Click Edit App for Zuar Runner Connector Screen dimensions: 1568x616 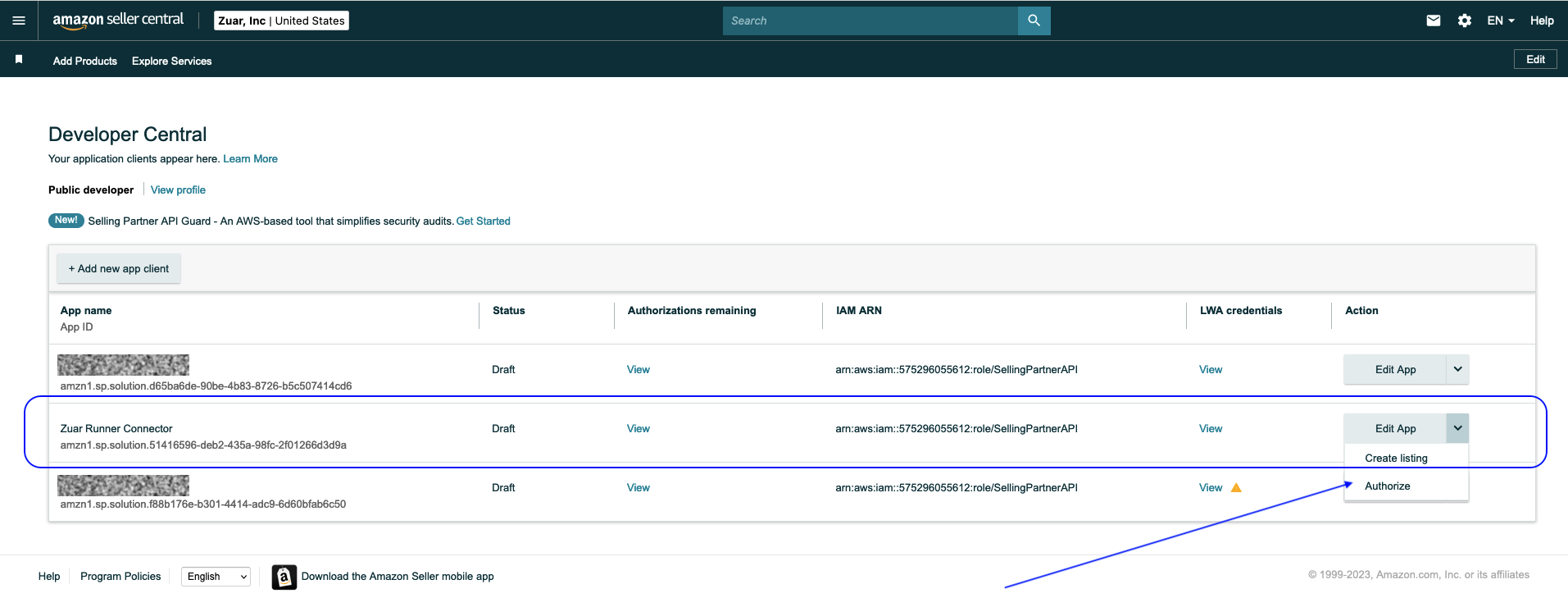tap(1395, 428)
